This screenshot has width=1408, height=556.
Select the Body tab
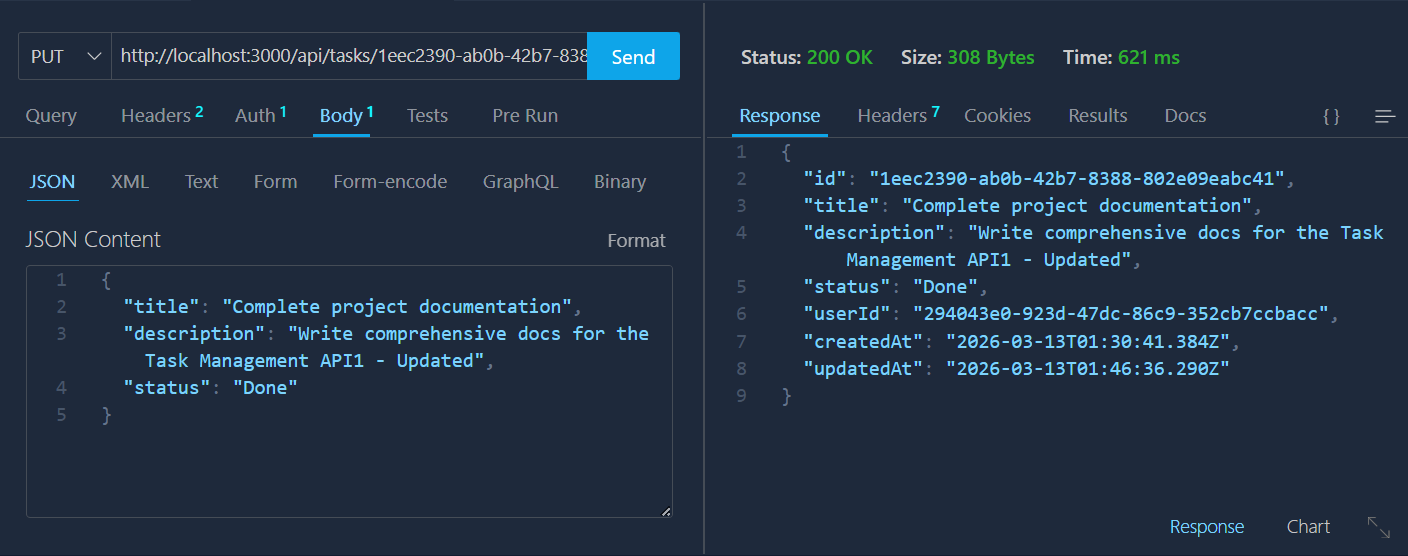(346, 116)
